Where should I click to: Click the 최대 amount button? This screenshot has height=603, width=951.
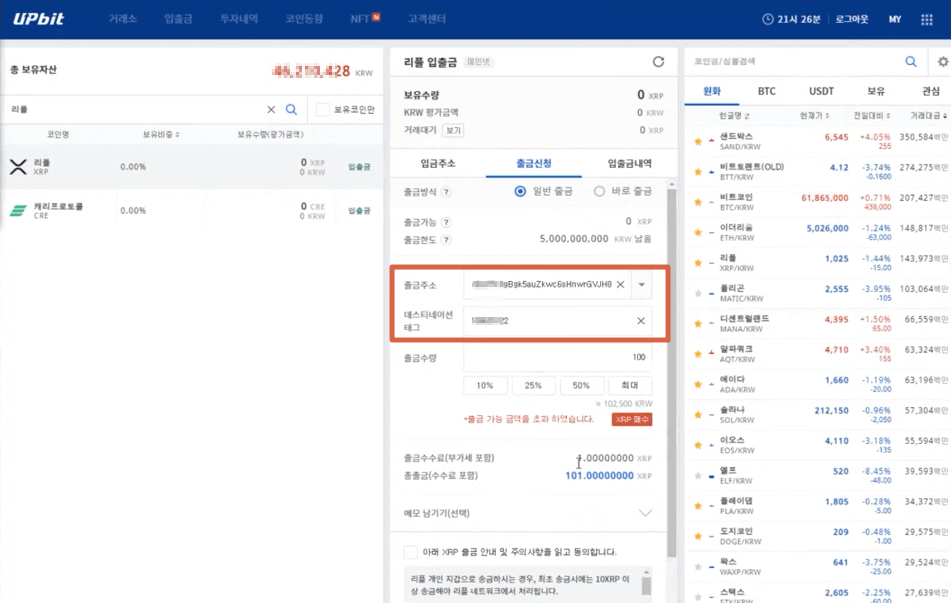pyautogui.click(x=630, y=385)
